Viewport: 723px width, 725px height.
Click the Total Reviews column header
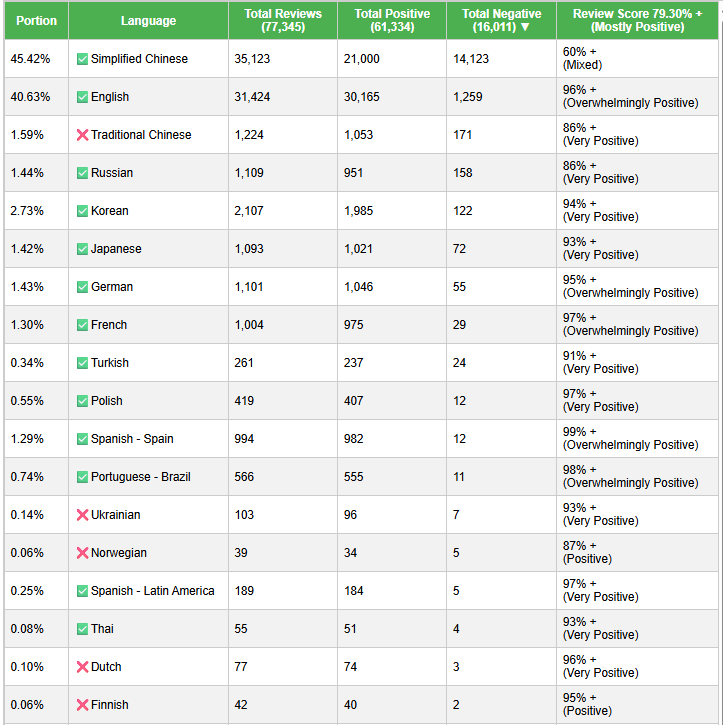283,20
